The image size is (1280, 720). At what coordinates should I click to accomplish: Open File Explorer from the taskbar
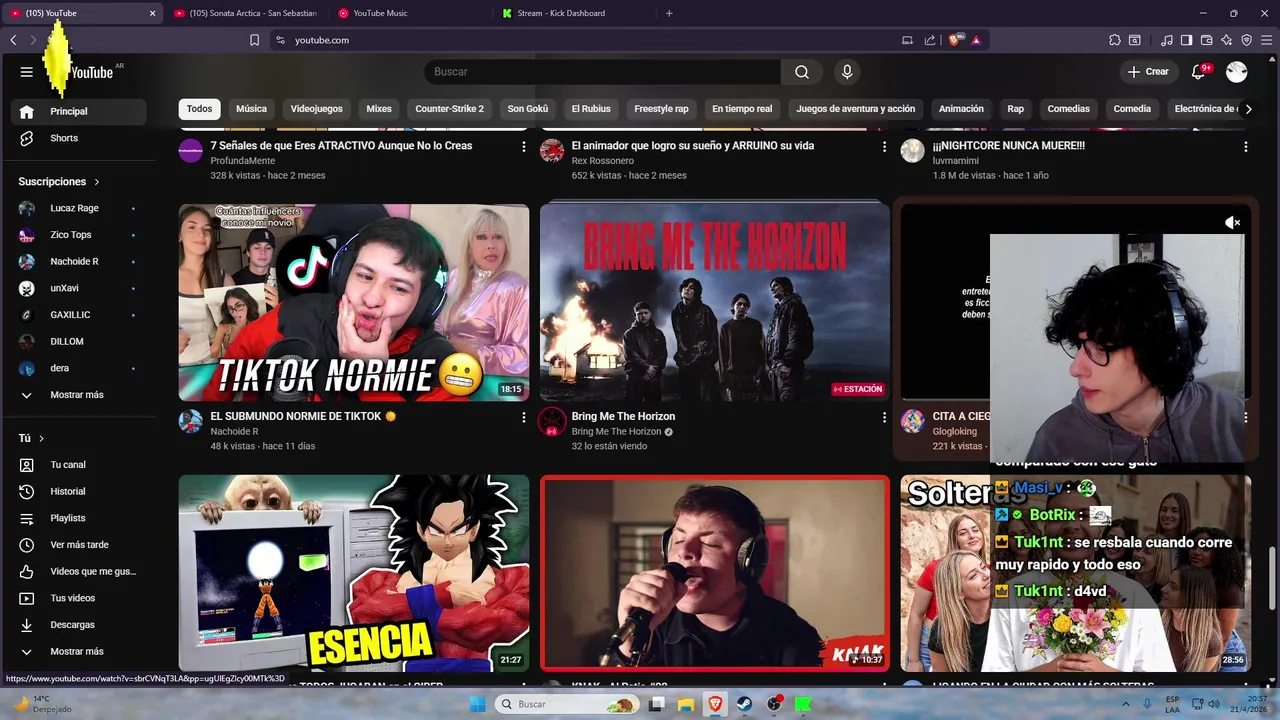(x=686, y=704)
